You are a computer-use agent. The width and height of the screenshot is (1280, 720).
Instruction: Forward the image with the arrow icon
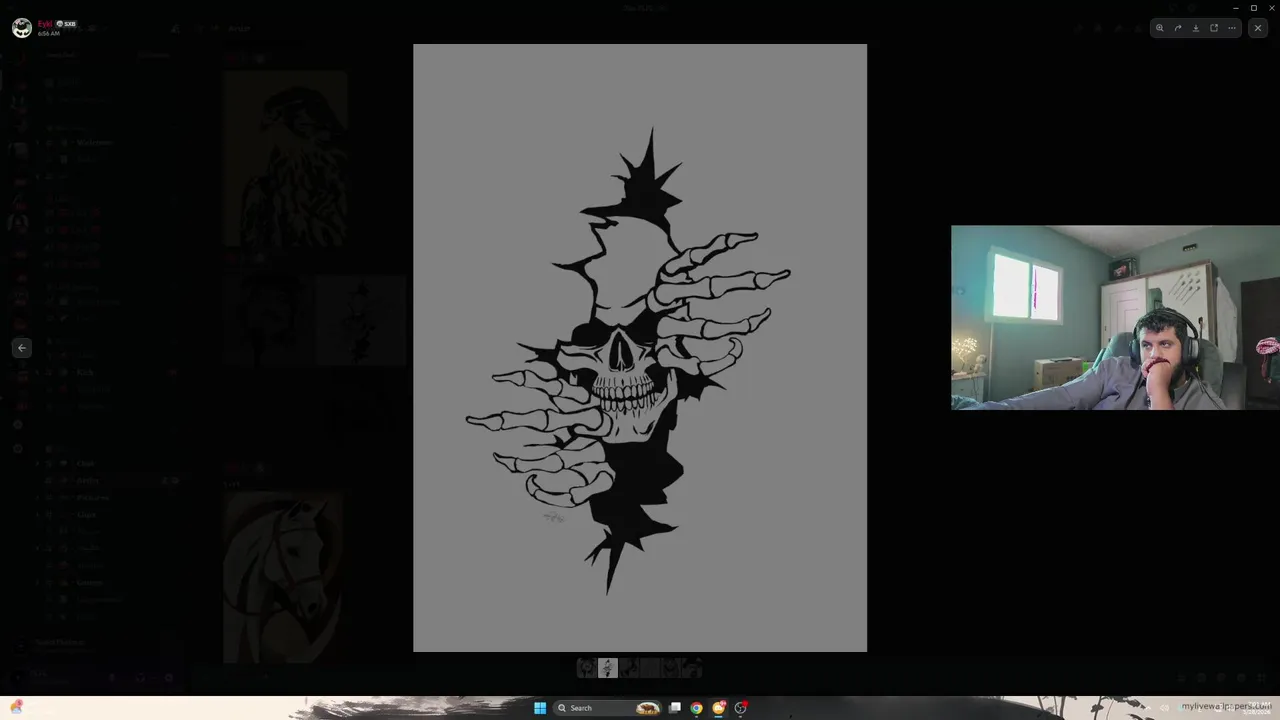1178,28
